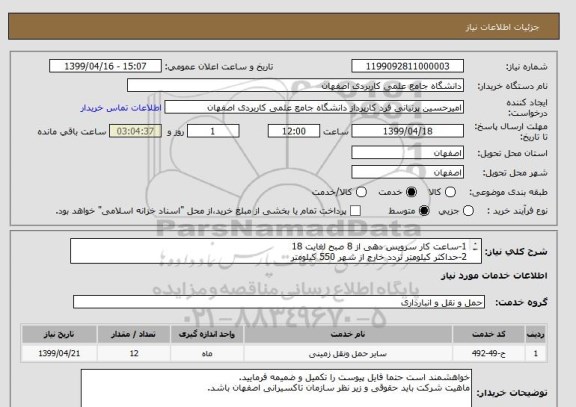
Task: Click the remaining days field showing 1
Action: [213, 131]
